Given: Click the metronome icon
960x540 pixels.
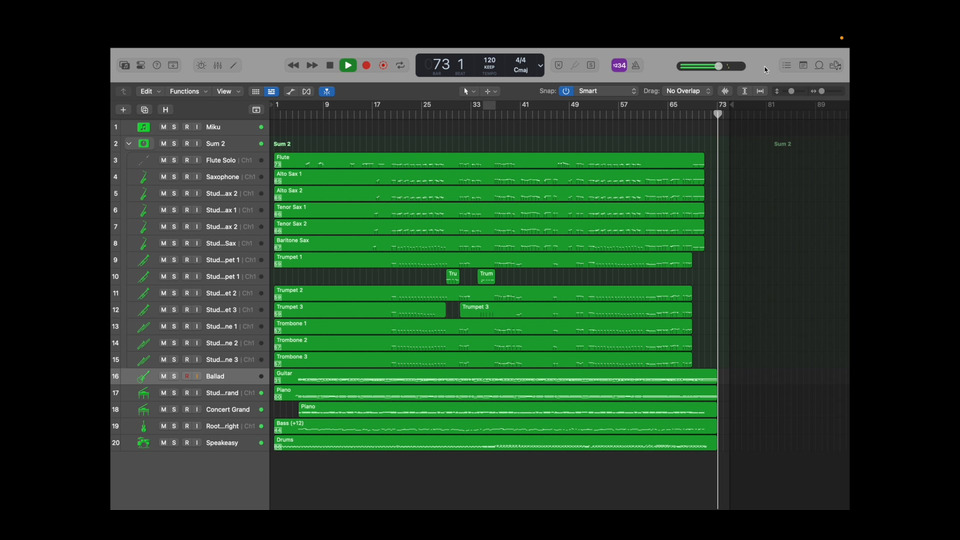Looking at the screenshot, I should pos(635,65).
